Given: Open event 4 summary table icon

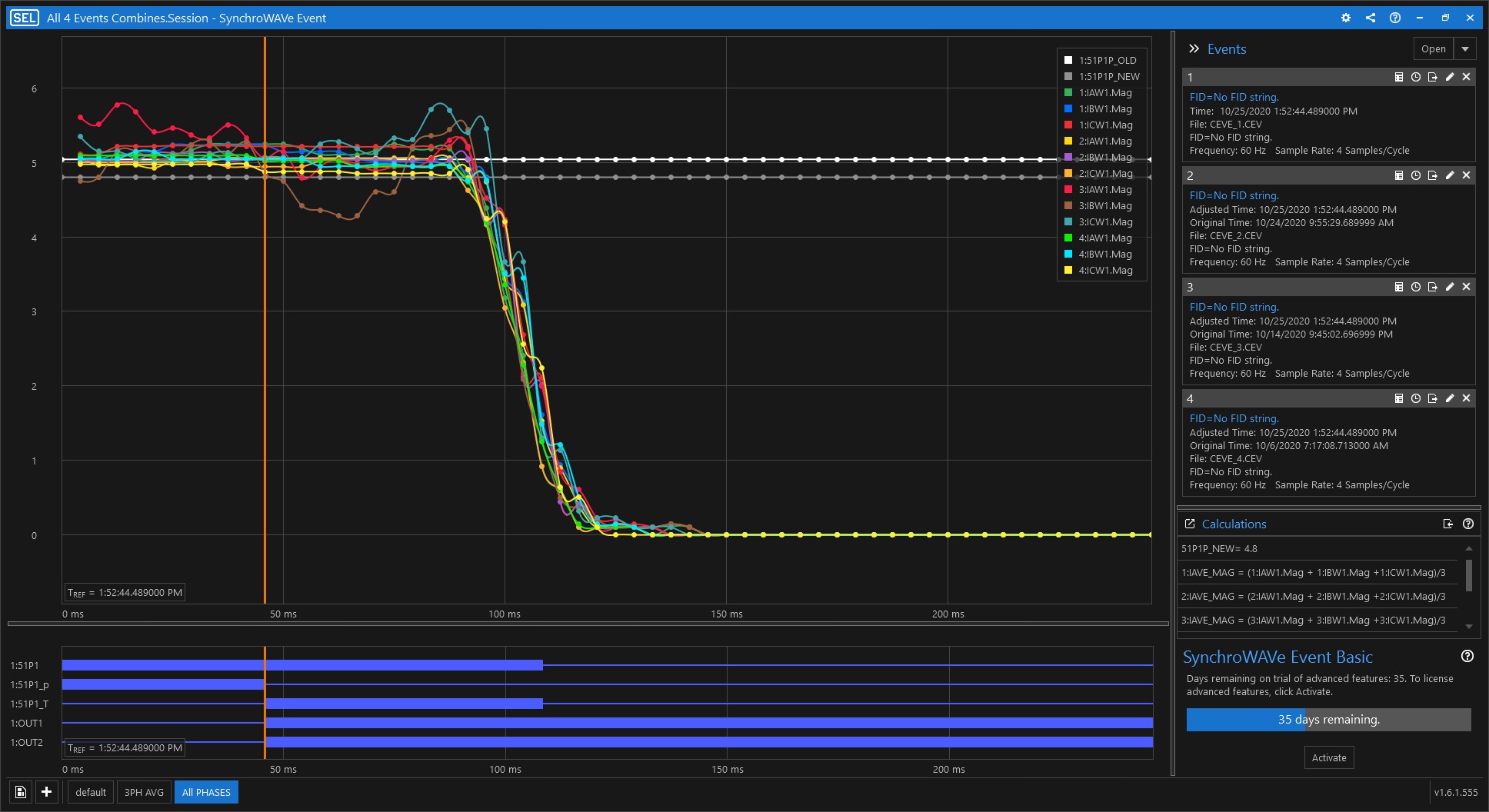Looking at the screenshot, I should pyautogui.click(x=1399, y=398).
